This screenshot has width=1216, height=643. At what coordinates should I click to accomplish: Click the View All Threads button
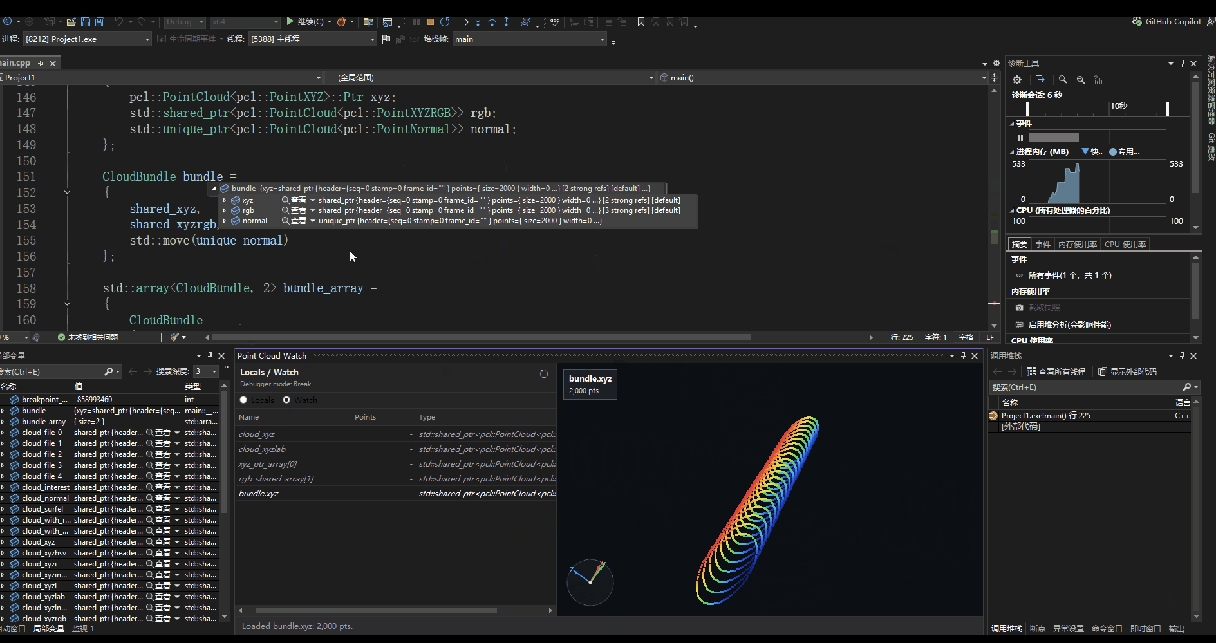click(1054, 371)
